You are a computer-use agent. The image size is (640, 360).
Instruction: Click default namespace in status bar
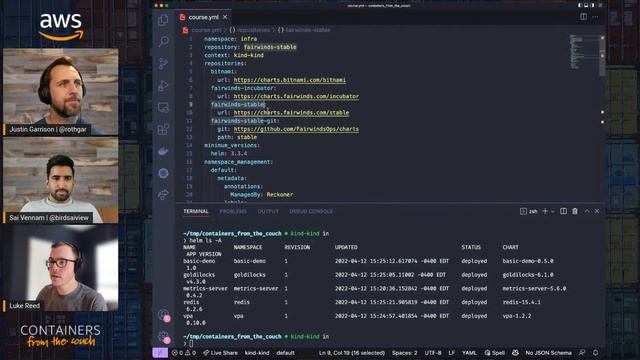285,353
